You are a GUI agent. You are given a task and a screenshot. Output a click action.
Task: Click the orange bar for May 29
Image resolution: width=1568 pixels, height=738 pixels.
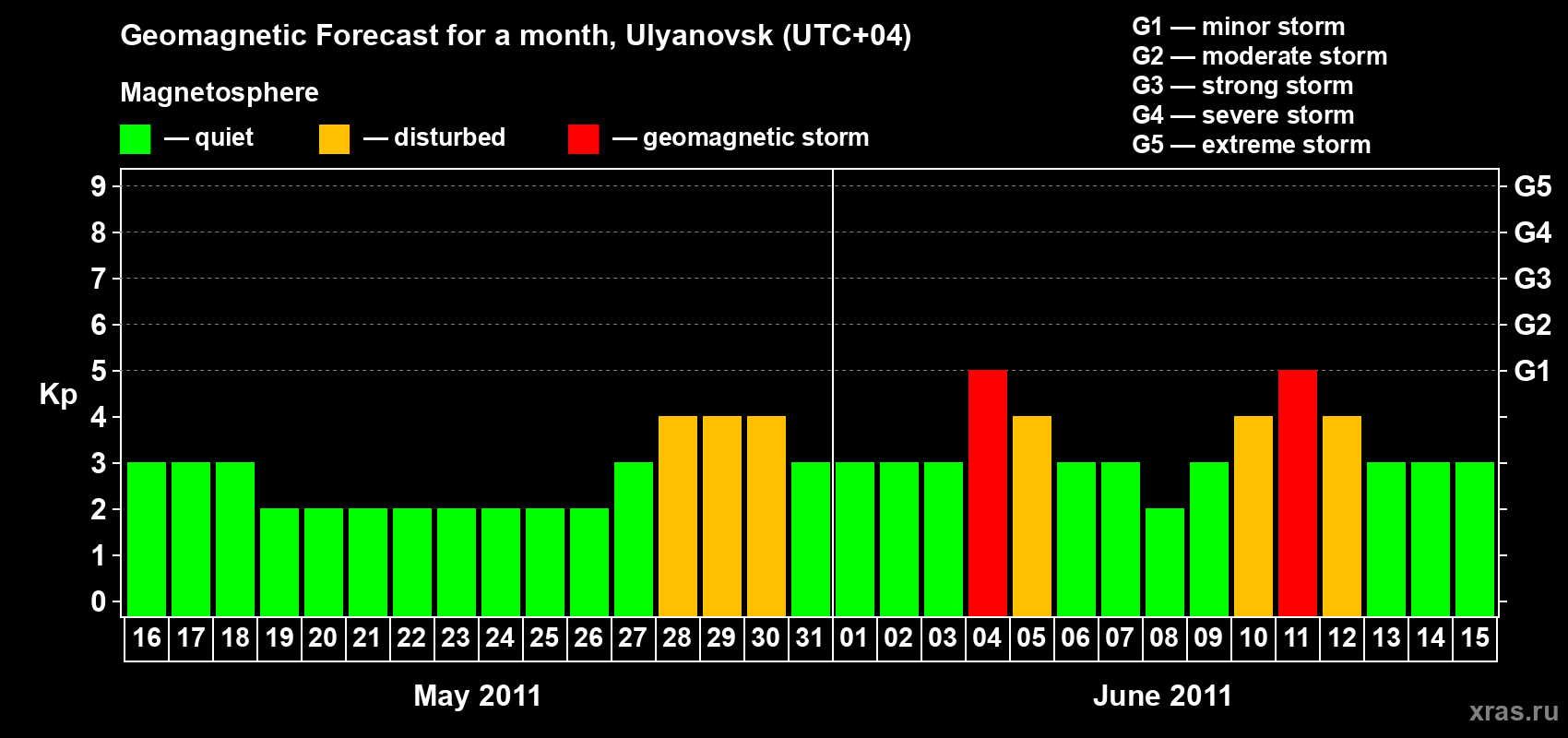tap(722, 516)
